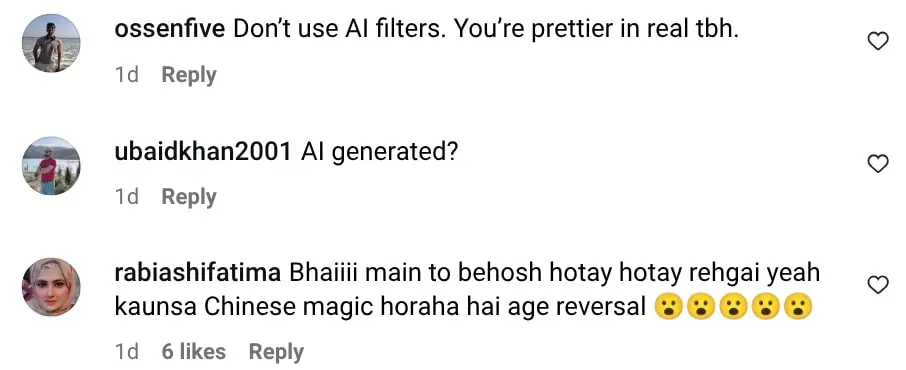Viewport: 906px width, 370px height.
Task: Like rabiashifatima's comment with heart icon
Action: click(878, 284)
